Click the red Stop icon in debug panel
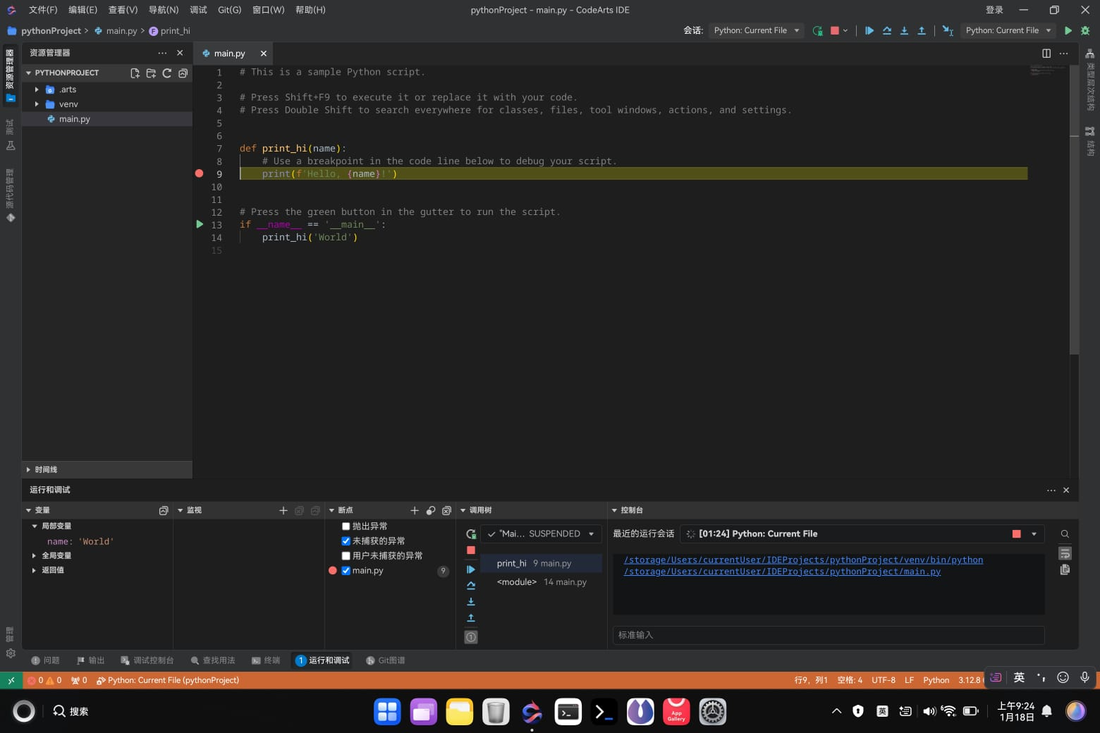This screenshot has height=733, width=1100. coord(470,550)
